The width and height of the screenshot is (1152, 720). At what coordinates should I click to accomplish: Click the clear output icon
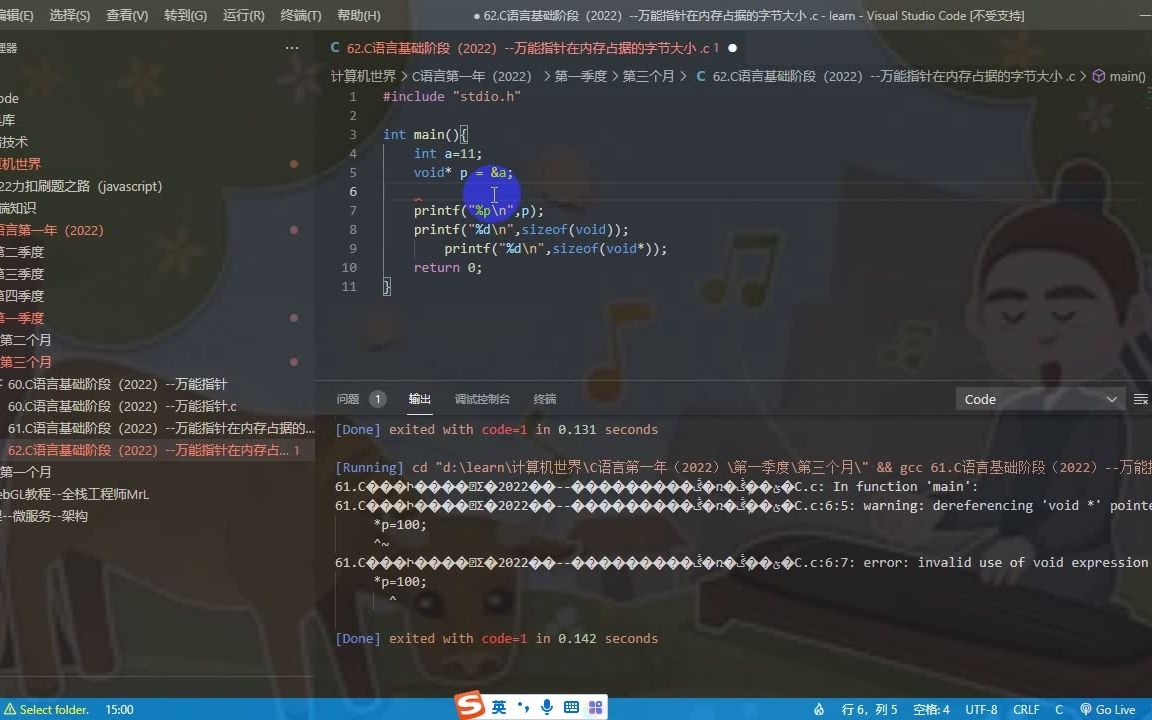(1141, 398)
